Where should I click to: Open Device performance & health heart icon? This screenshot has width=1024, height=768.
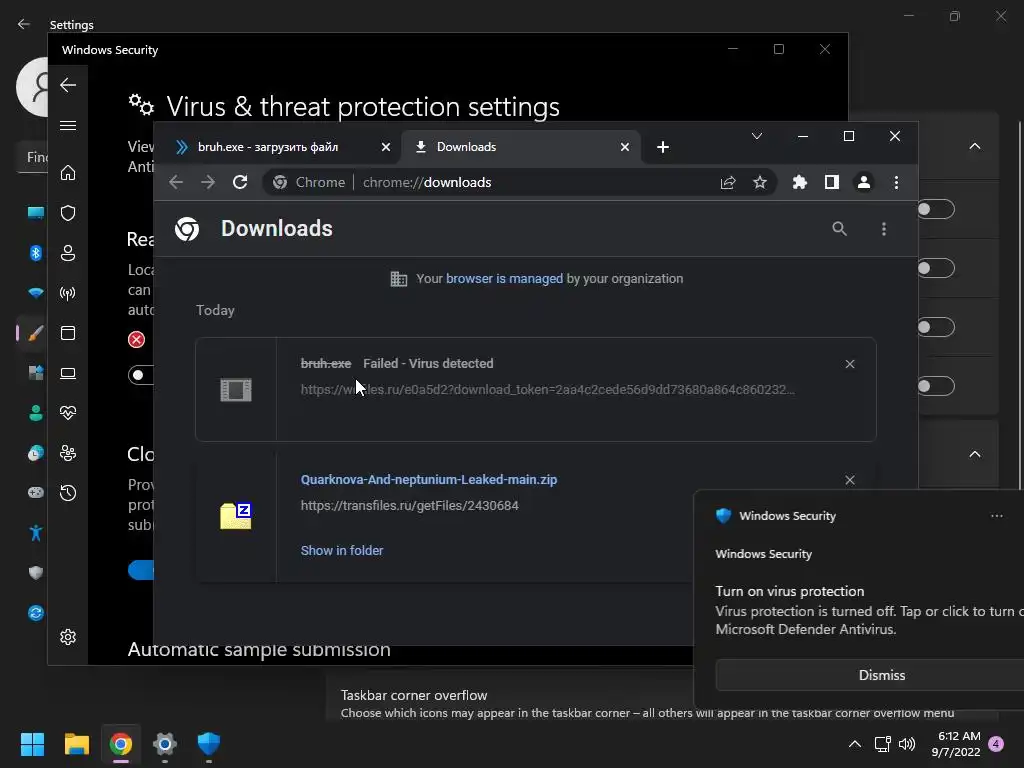[x=68, y=413]
